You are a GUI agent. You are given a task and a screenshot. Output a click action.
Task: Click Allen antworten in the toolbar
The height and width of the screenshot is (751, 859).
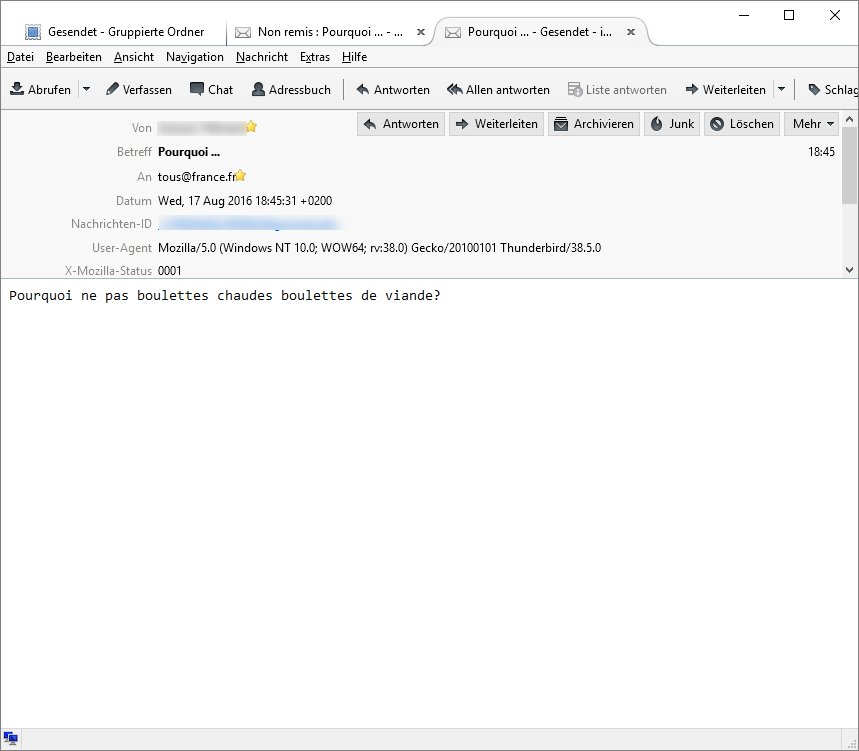coord(498,89)
